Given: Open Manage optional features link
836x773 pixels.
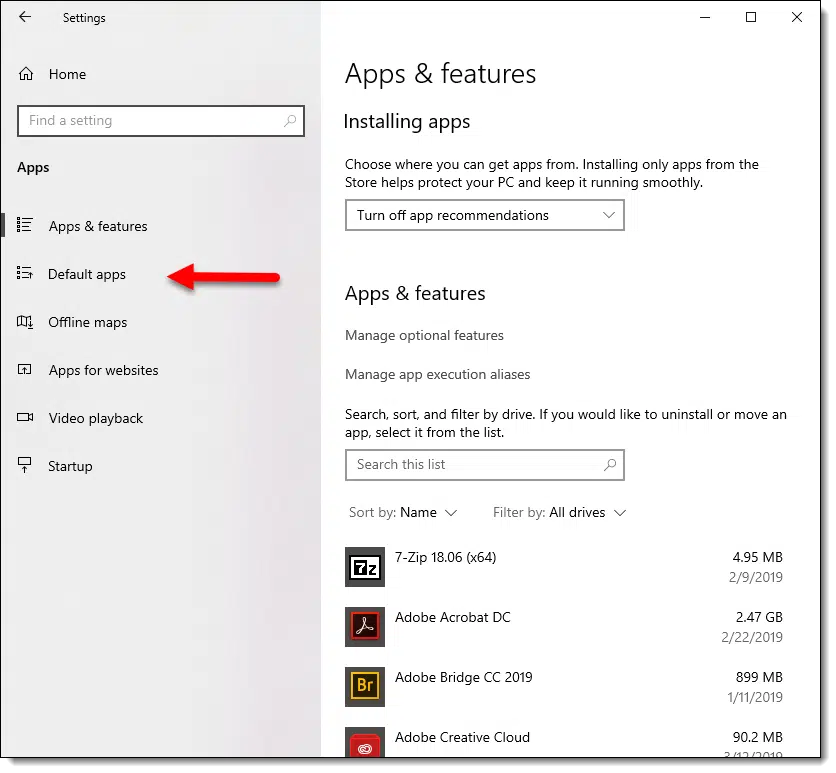Looking at the screenshot, I should (424, 335).
